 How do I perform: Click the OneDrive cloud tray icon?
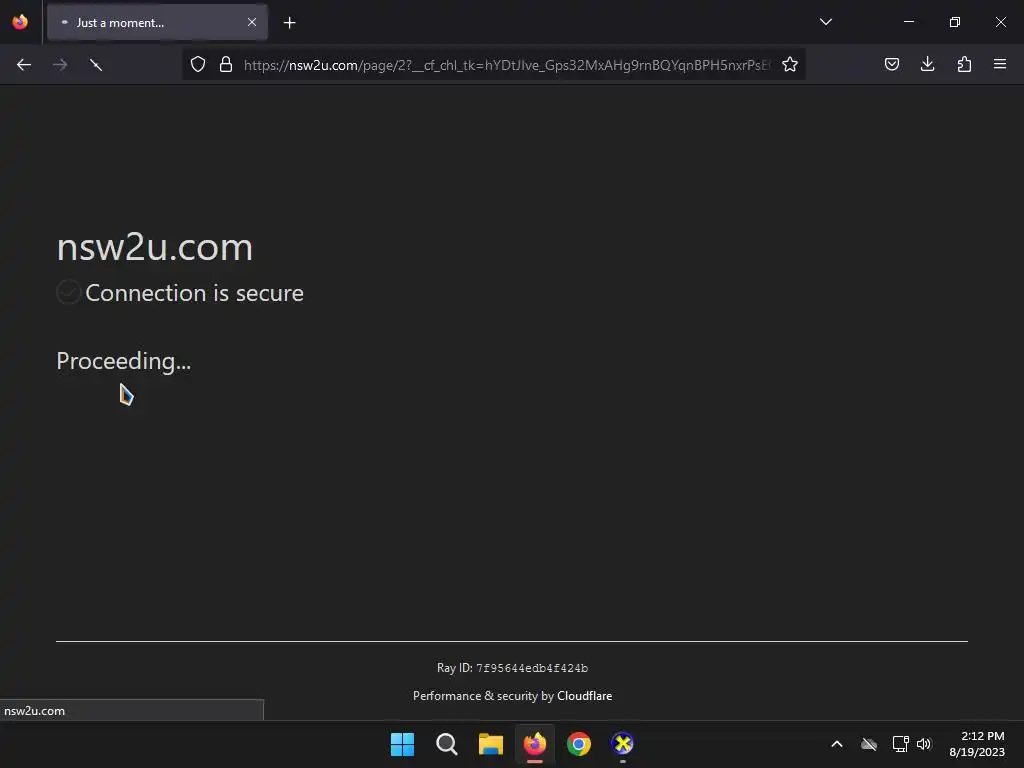point(869,744)
